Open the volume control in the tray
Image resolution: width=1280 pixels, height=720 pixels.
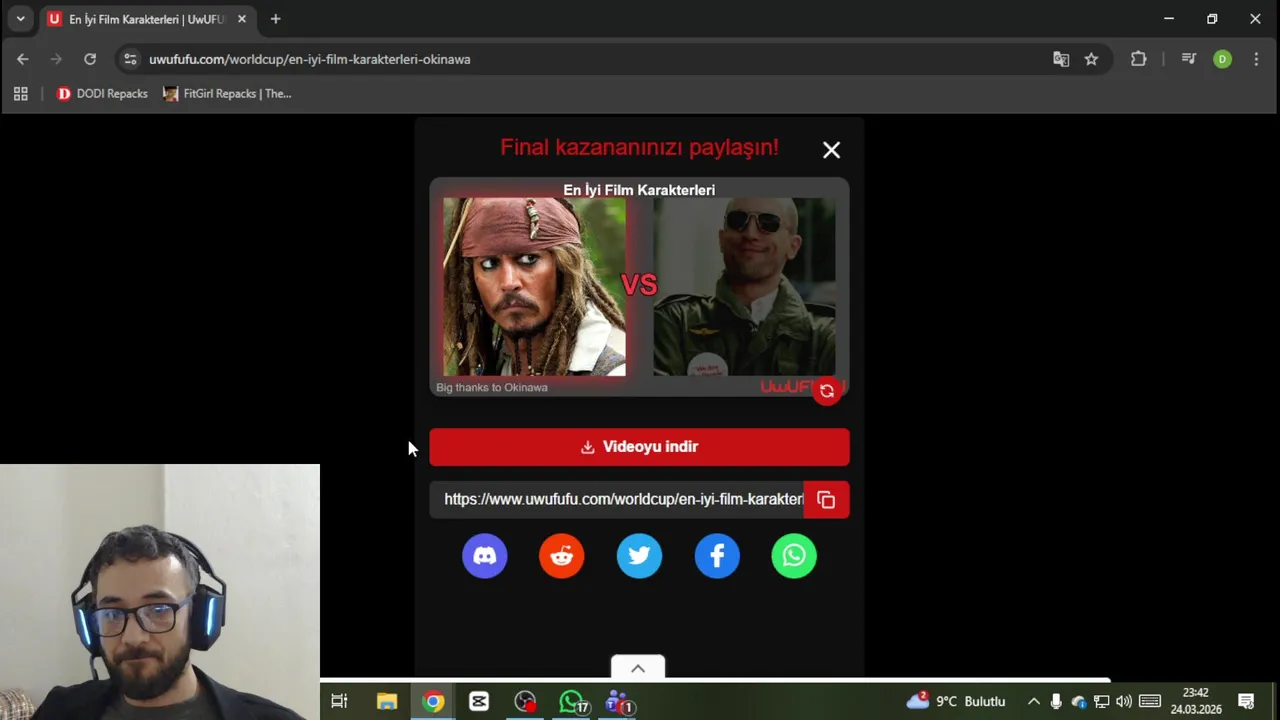click(1124, 701)
